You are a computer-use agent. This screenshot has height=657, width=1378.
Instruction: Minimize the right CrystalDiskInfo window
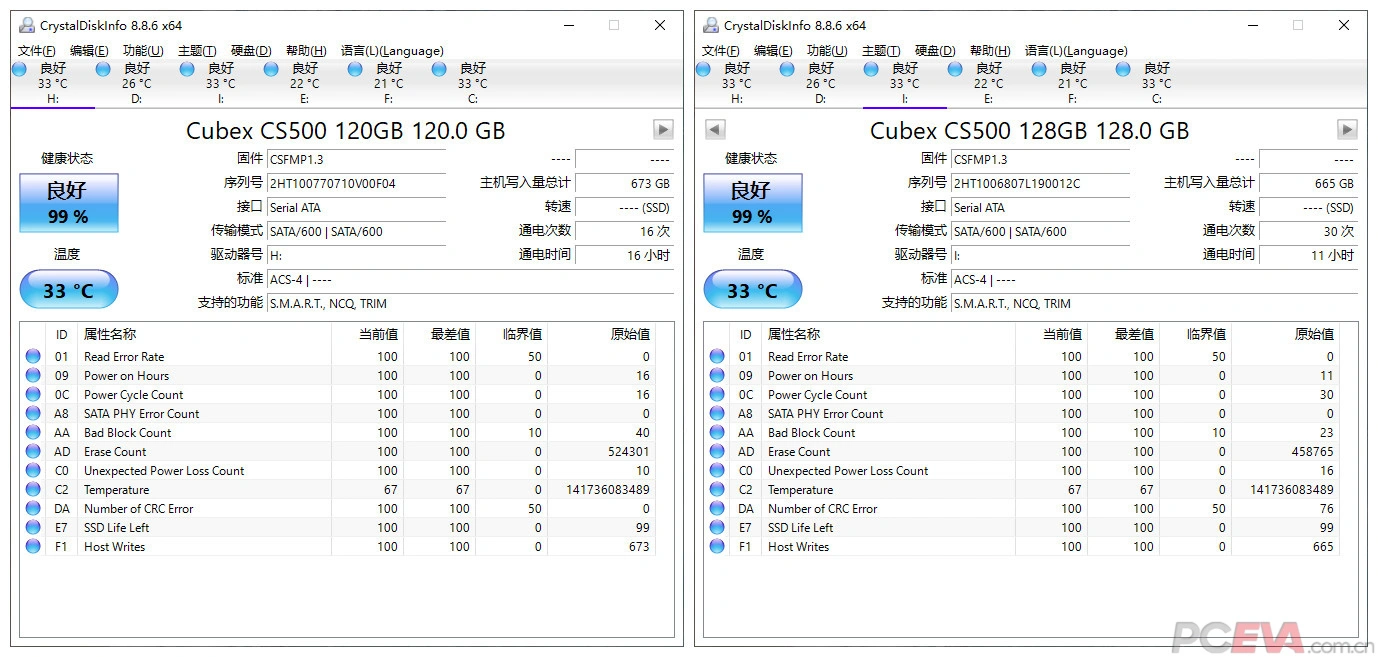click(1252, 25)
